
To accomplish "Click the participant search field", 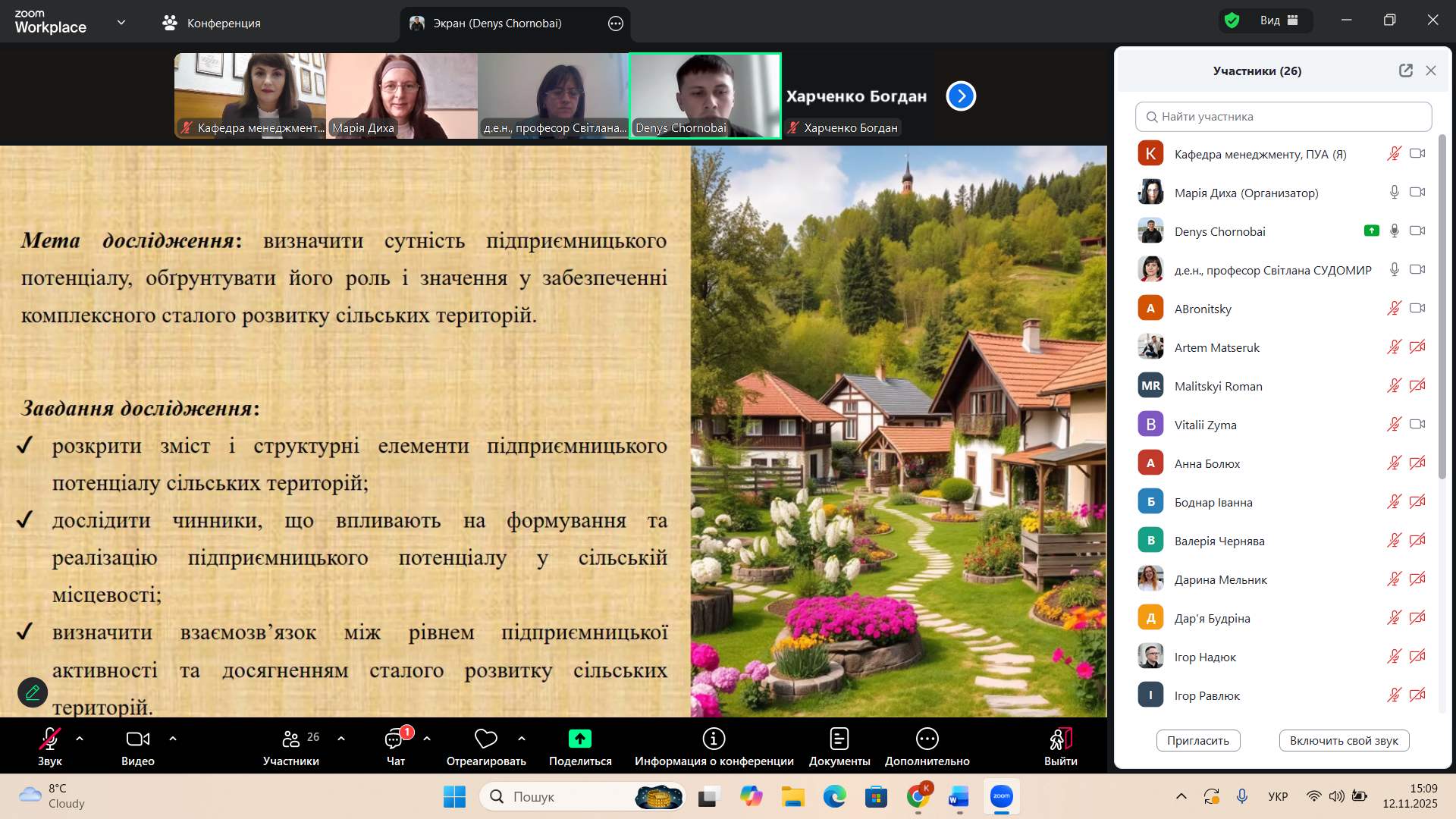I will tap(1283, 117).
